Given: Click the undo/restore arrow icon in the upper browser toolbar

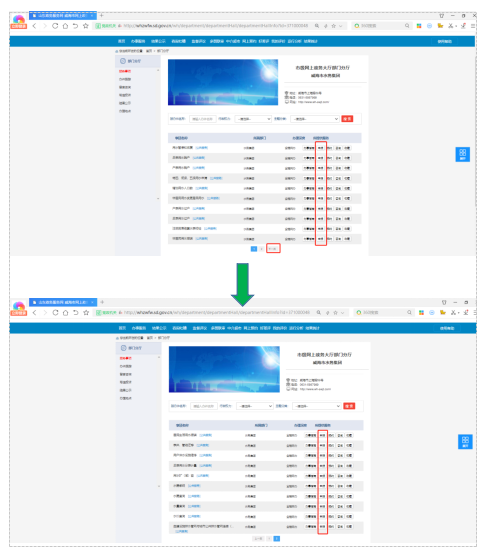Looking at the screenshot, I should tap(75, 26).
